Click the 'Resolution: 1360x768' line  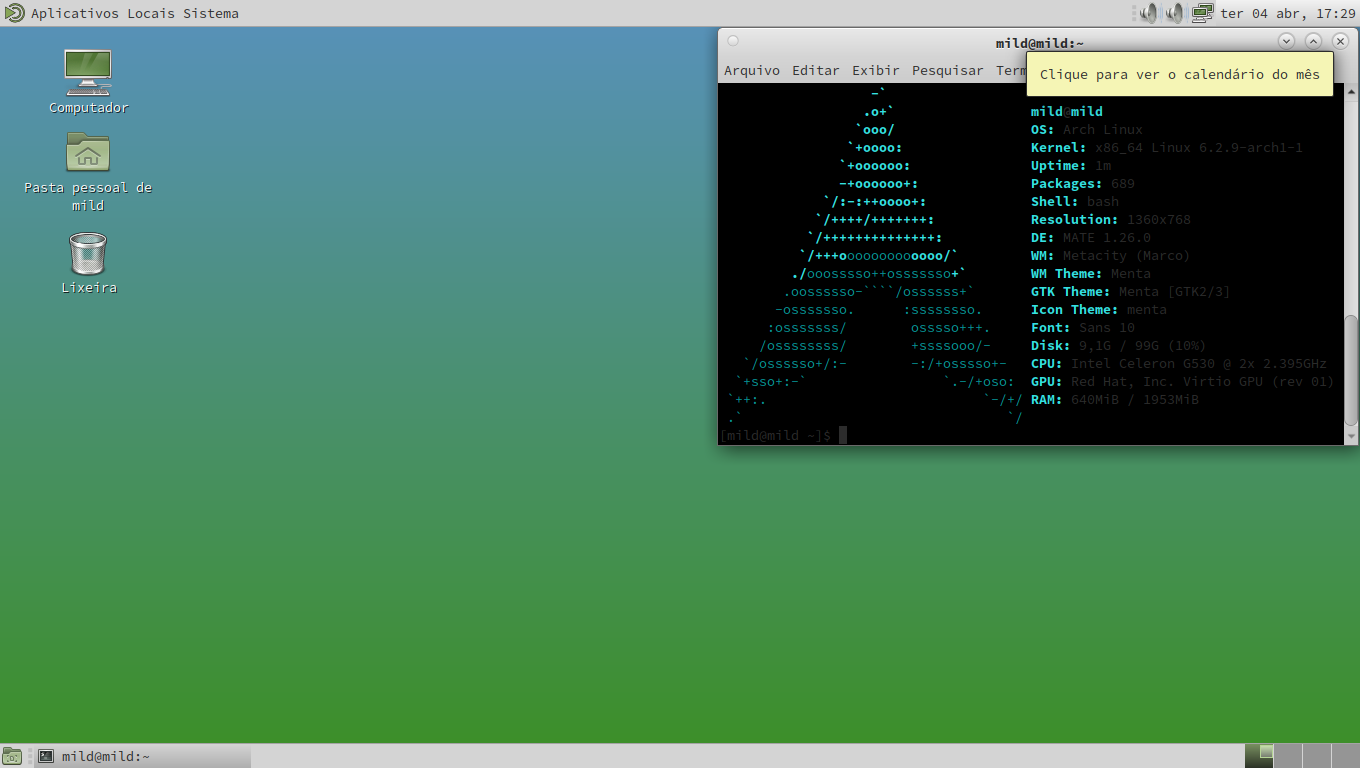tap(1111, 220)
